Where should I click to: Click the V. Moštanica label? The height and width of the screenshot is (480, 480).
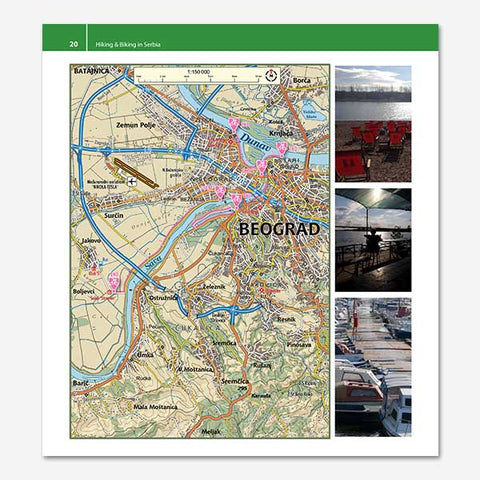tap(195, 369)
